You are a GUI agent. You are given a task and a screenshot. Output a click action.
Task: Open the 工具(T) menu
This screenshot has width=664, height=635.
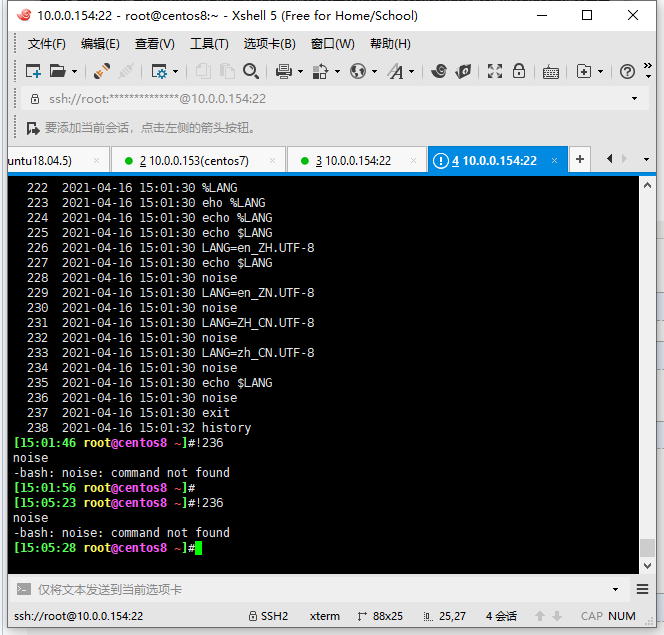[x=209, y=44]
